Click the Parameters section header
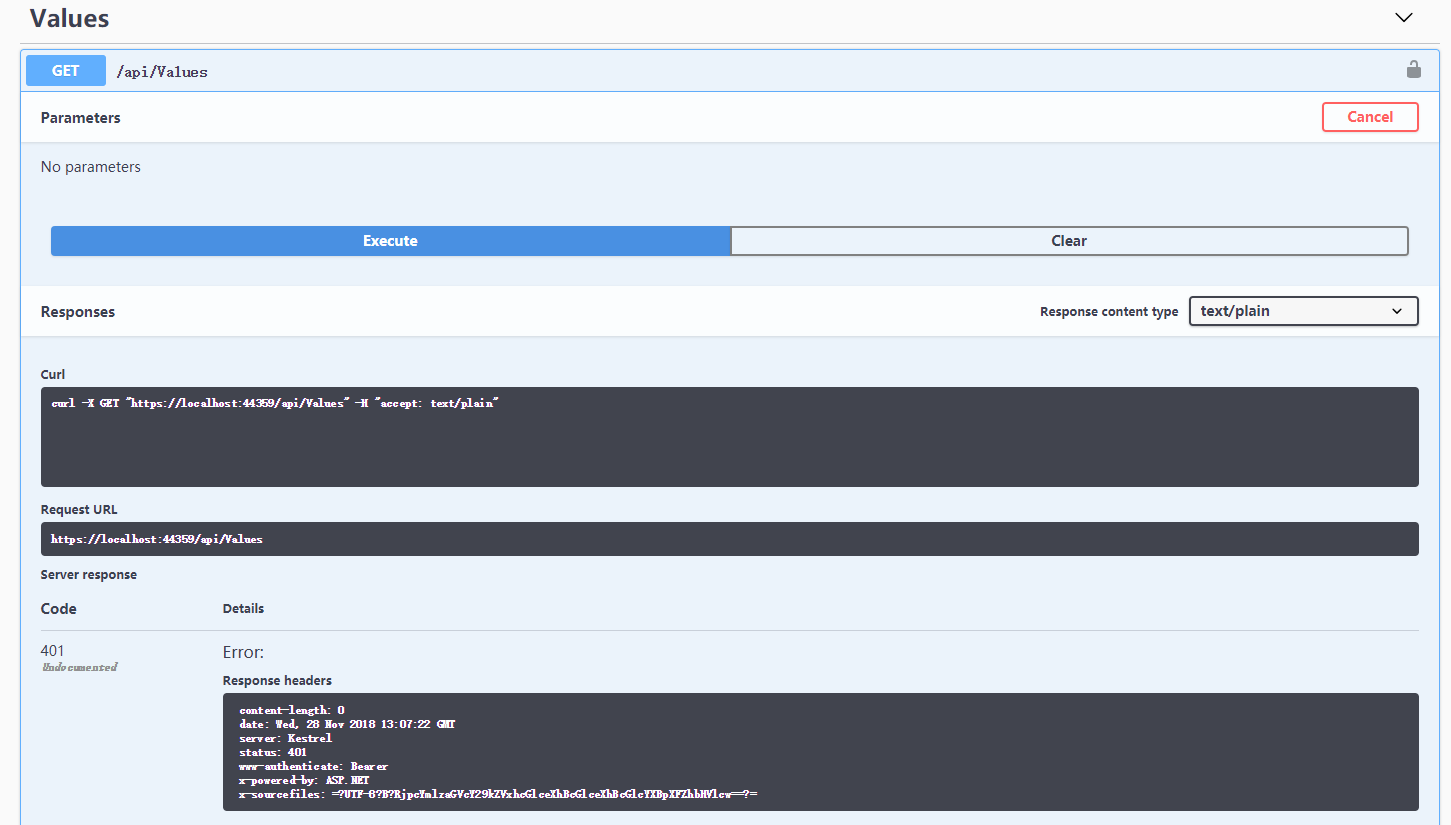The height and width of the screenshot is (825, 1451). tap(80, 117)
